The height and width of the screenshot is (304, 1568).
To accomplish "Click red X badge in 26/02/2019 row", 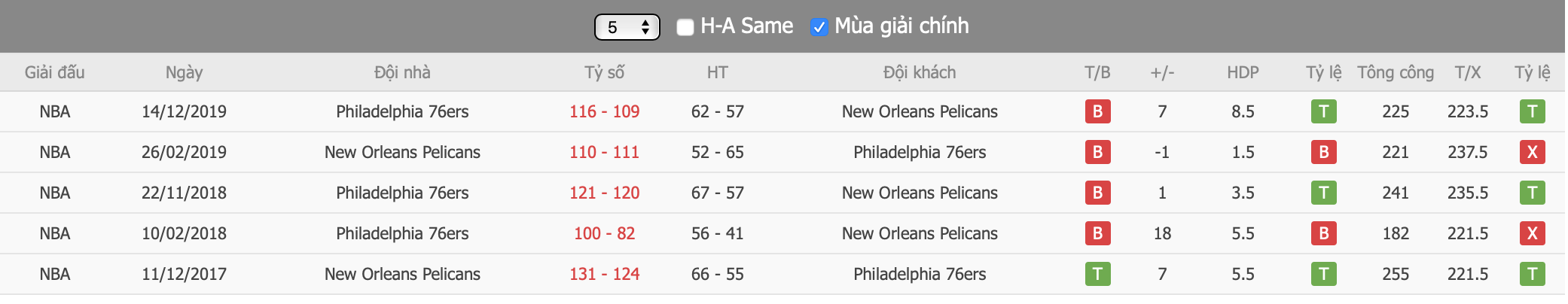I will 1533,152.
